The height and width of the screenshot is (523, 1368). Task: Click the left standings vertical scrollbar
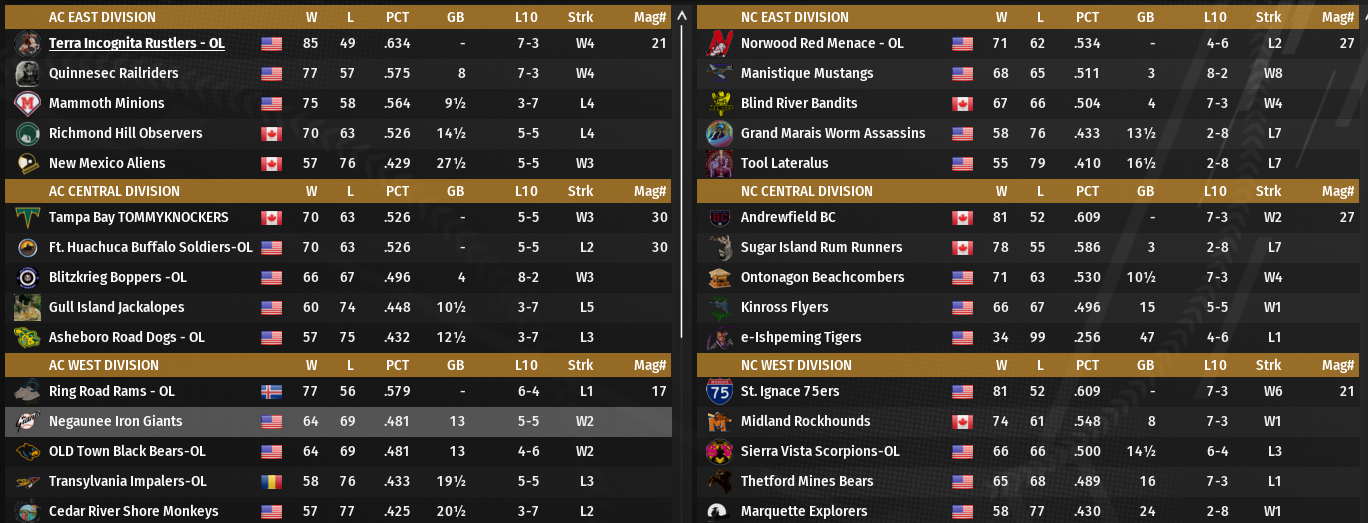coord(682,180)
